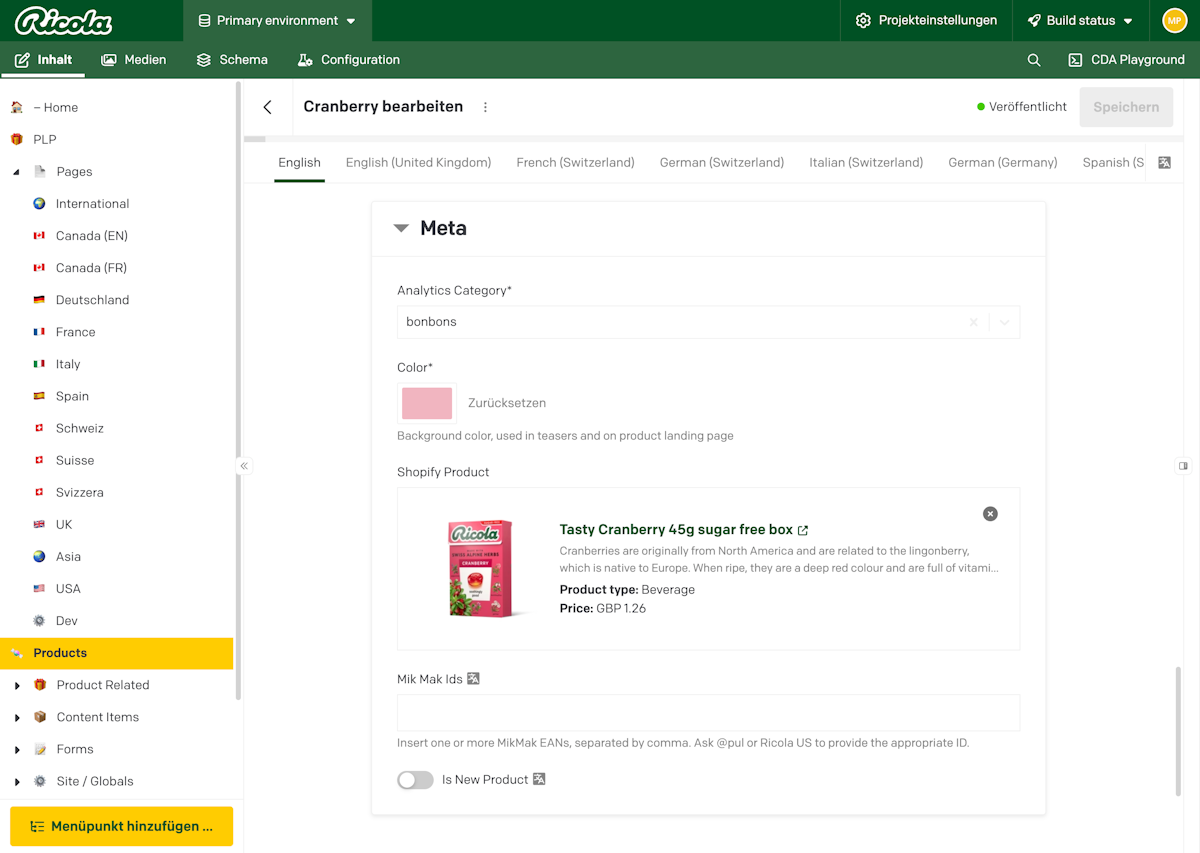Select Asia in the sidebar tree
Image resolution: width=1200 pixels, height=853 pixels.
[x=68, y=556]
